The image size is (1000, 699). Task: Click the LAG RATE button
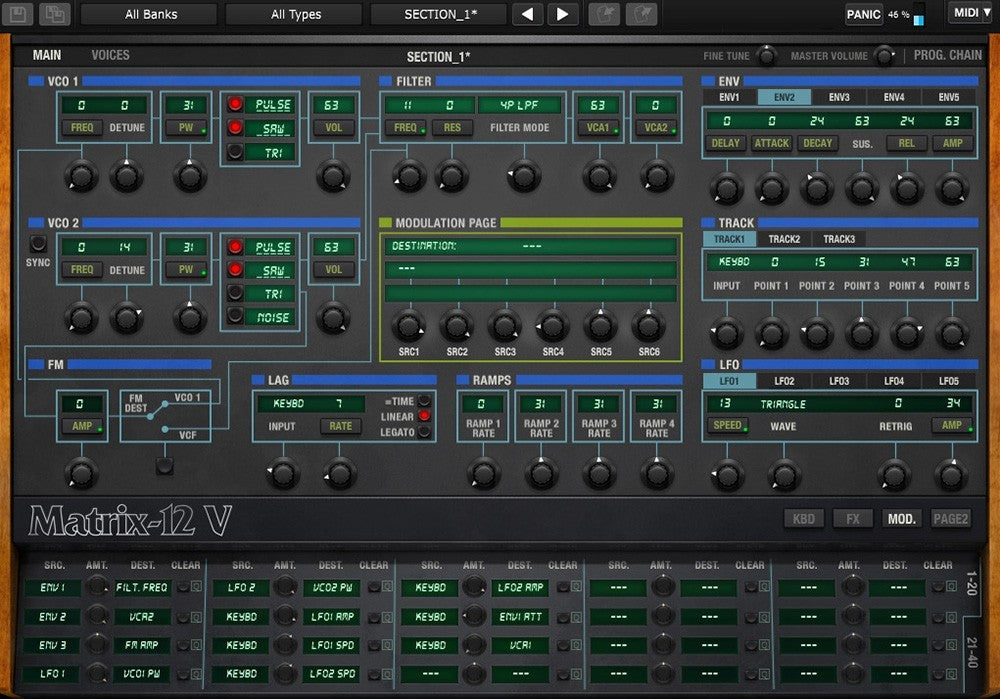pyautogui.click(x=341, y=425)
